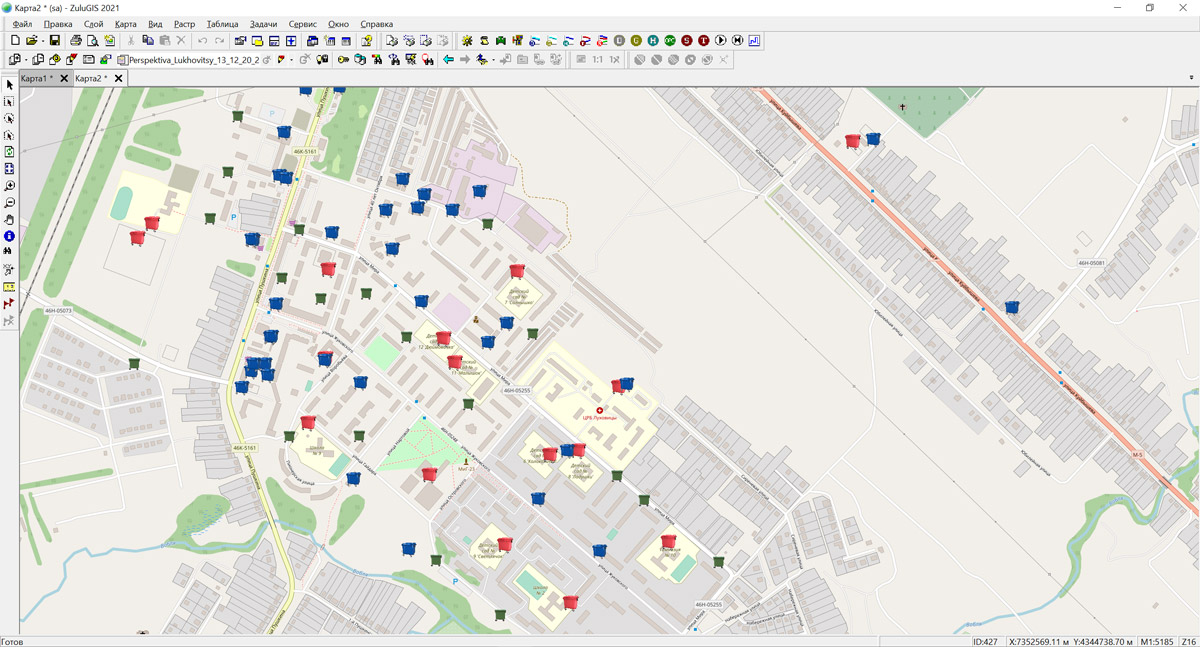This screenshot has height=647, width=1200.
Task: Toggle the red flag tool
Action: [x=10, y=304]
